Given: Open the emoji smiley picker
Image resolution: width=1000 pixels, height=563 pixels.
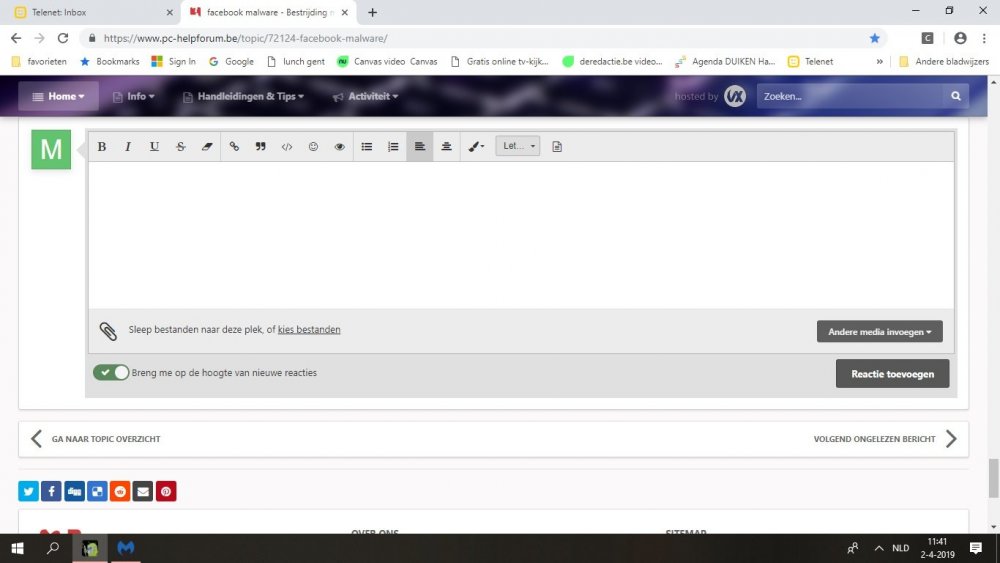Looking at the screenshot, I should point(313,147).
